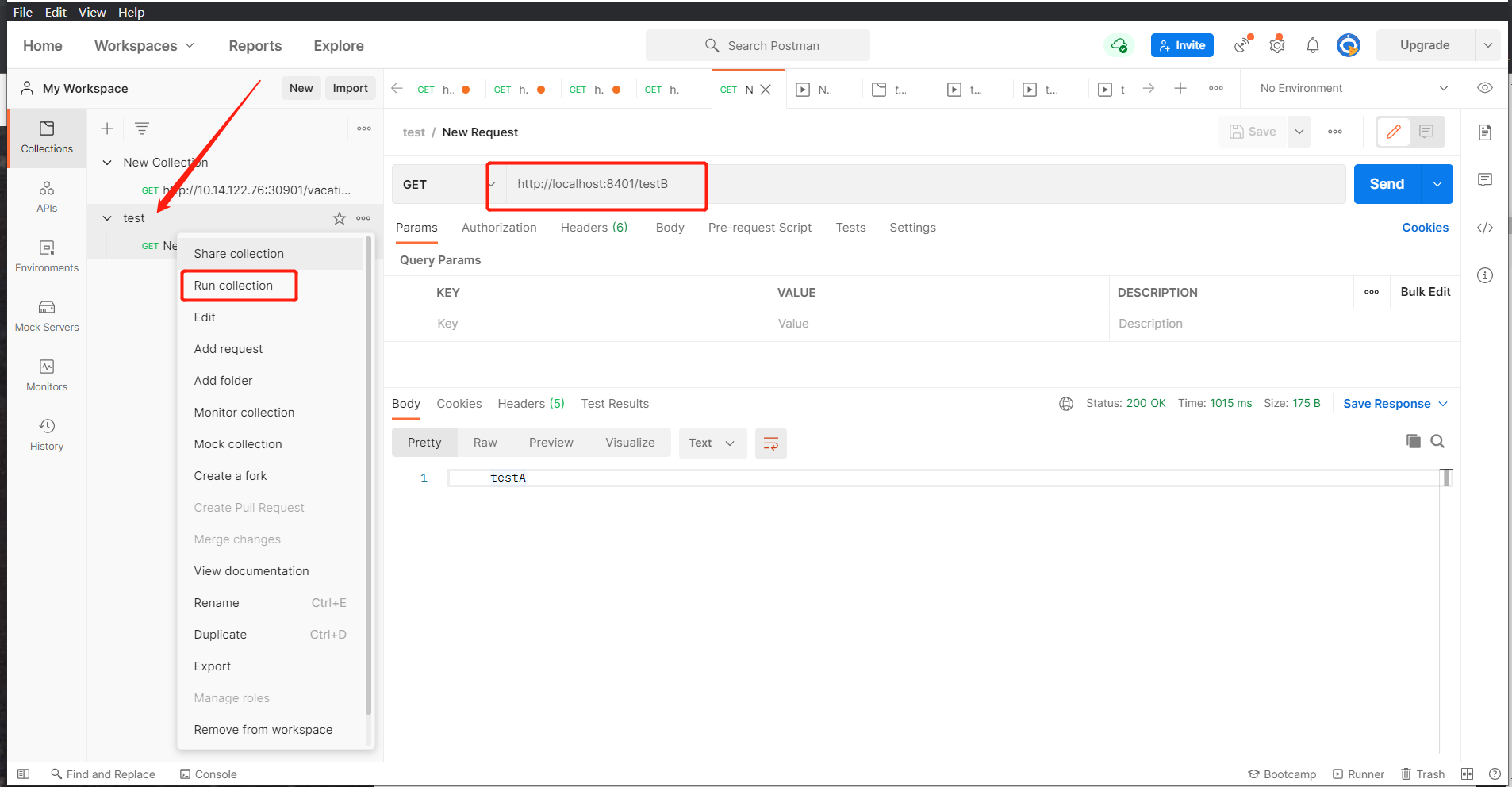Open the Save options dropdown arrow
This screenshot has width=1512, height=787.
(1299, 132)
